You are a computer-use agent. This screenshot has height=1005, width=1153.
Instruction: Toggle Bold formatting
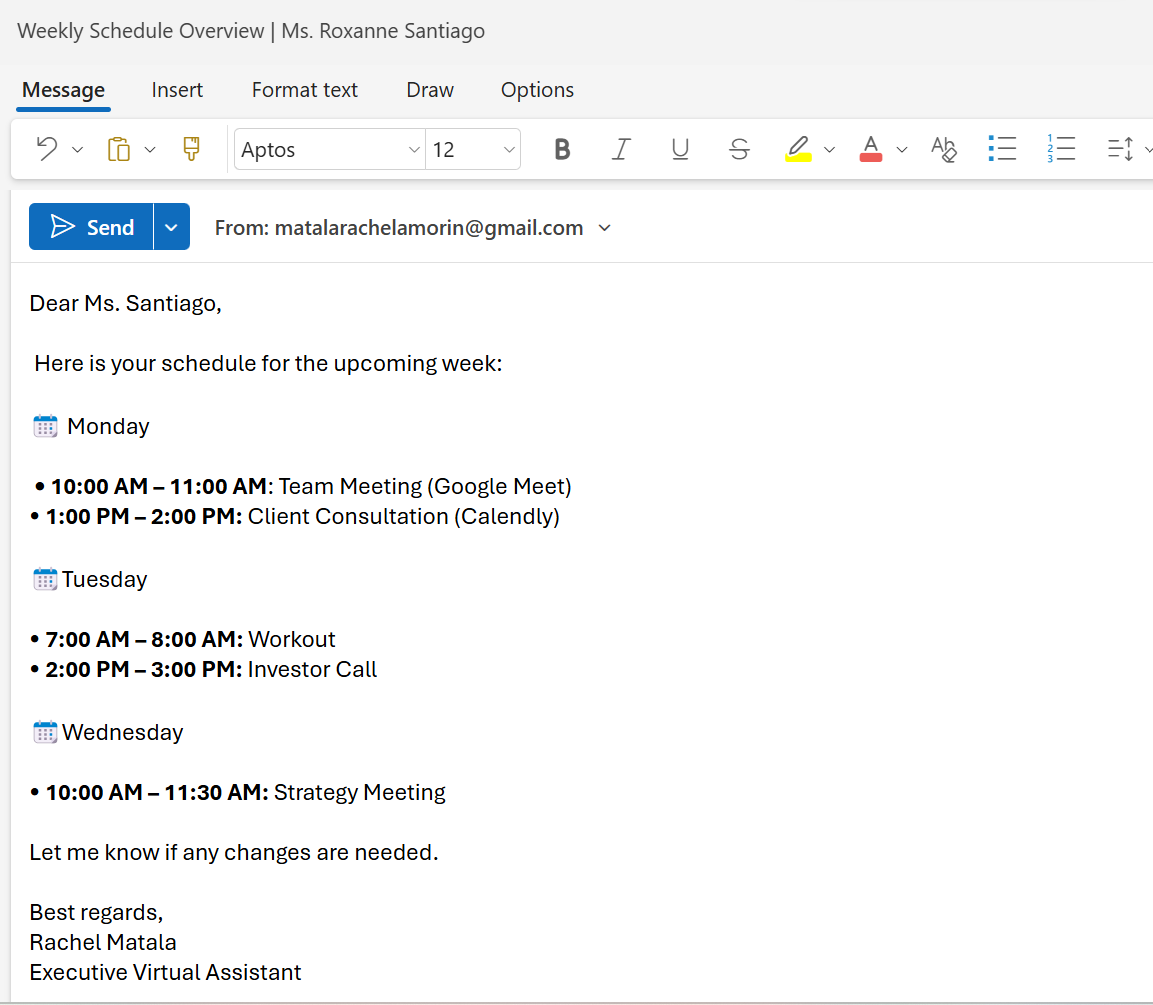tap(562, 149)
